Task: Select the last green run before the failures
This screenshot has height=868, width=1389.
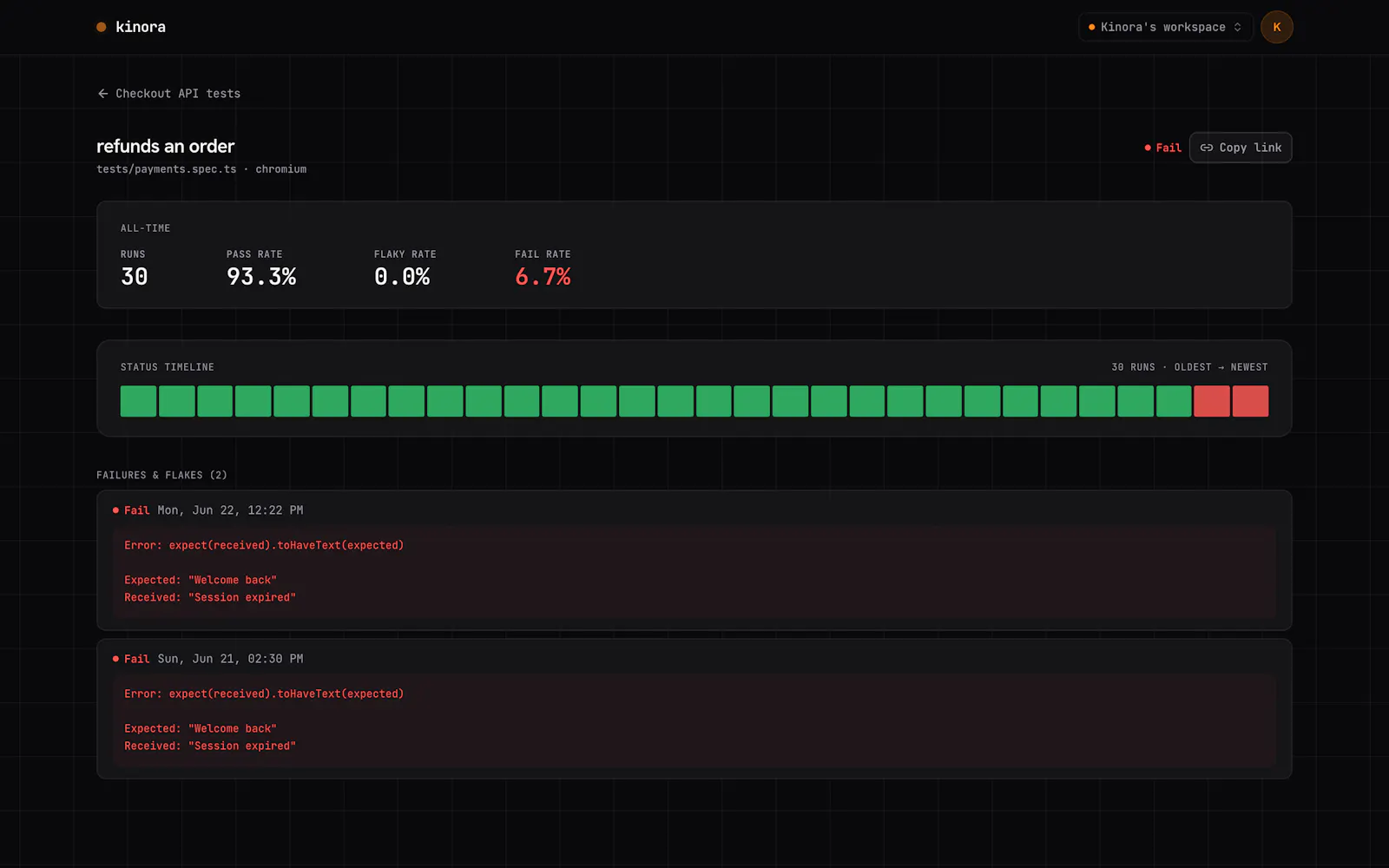Action: [1174, 401]
